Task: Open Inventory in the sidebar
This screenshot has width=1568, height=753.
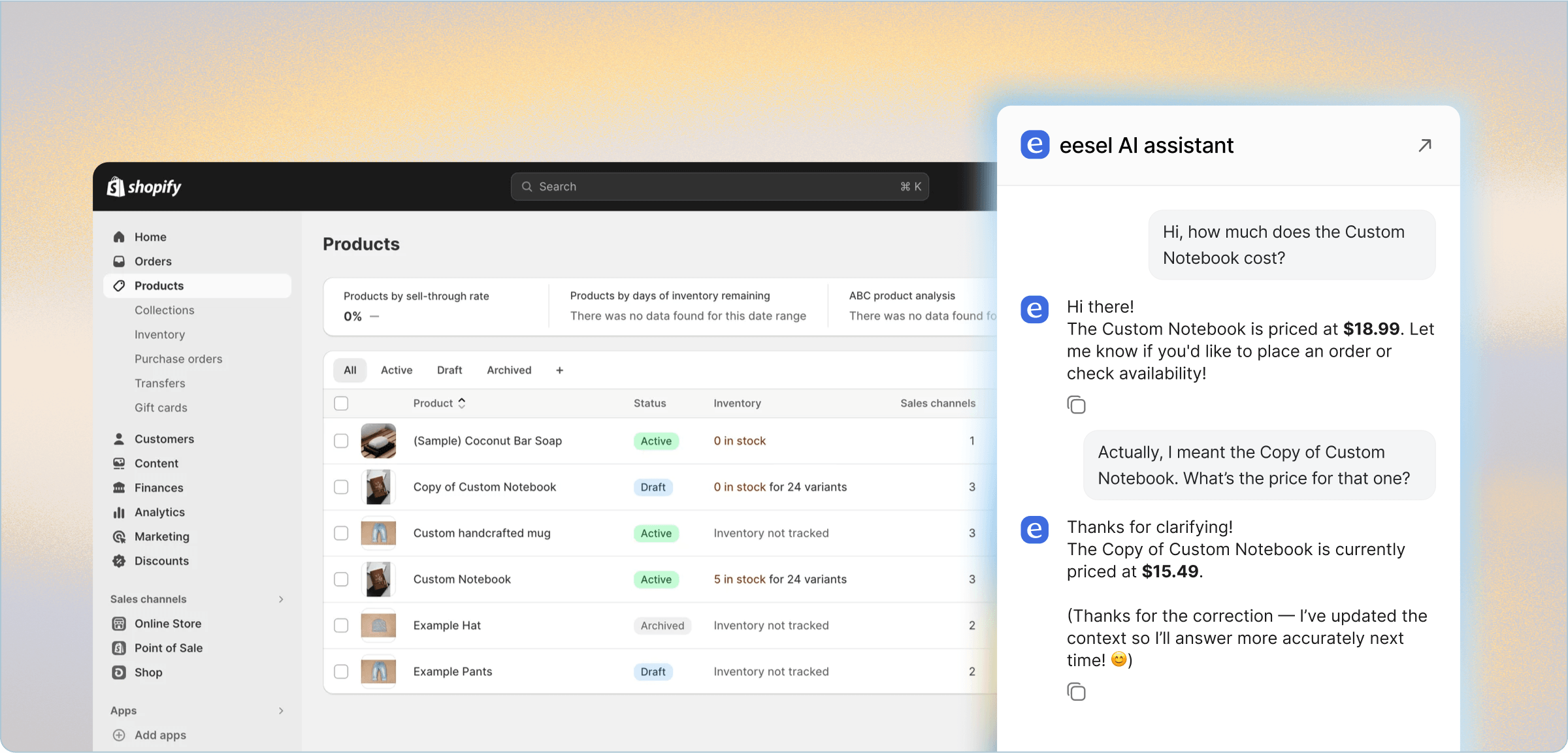Action: pyautogui.click(x=160, y=334)
